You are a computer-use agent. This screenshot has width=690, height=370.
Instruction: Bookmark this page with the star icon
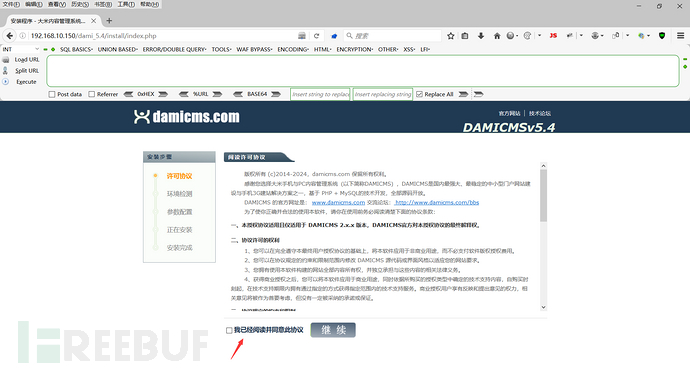(x=451, y=36)
